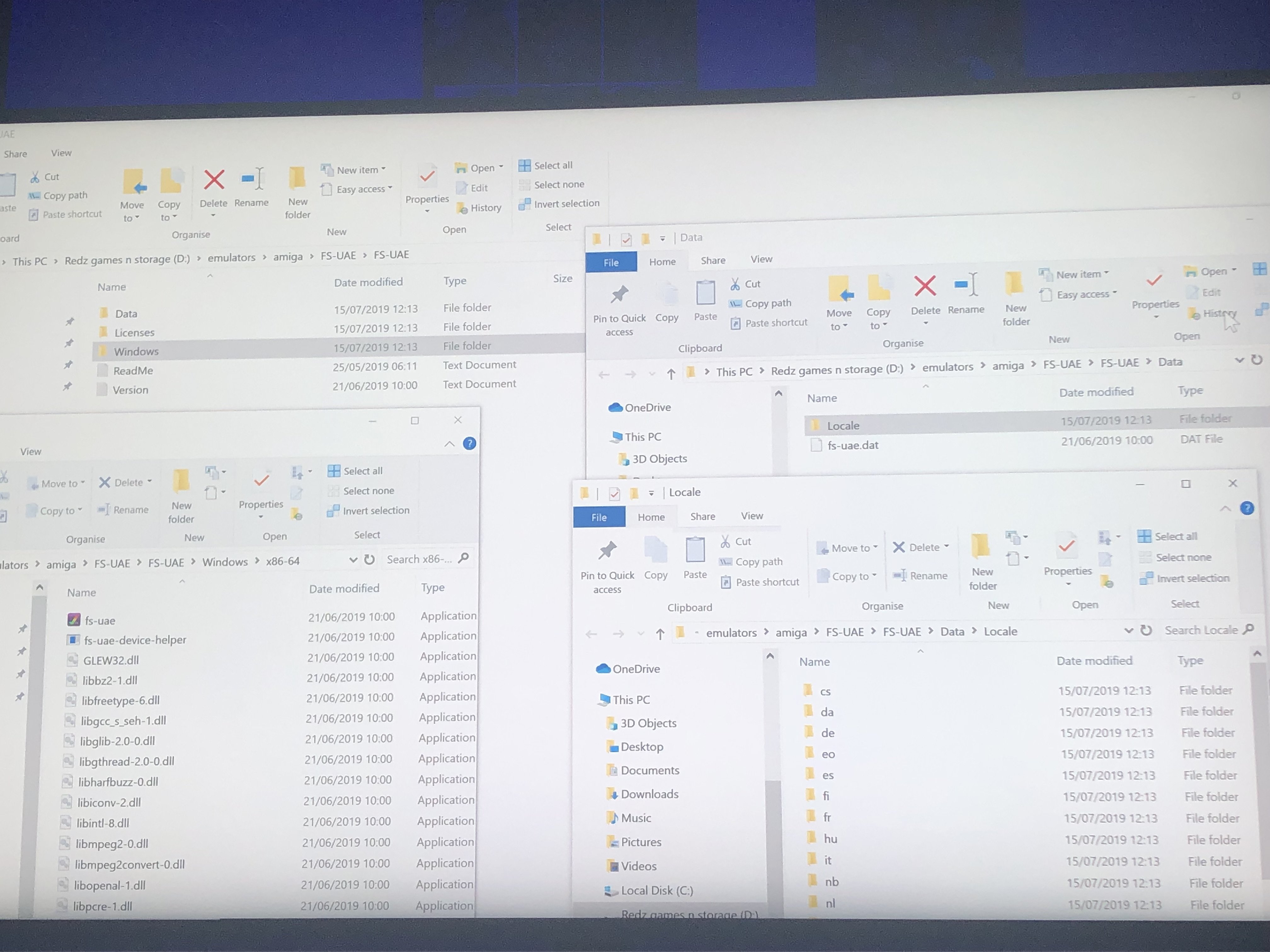The width and height of the screenshot is (1270, 952).
Task: Click Select all in FS-UAE window
Action: pos(546,165)
